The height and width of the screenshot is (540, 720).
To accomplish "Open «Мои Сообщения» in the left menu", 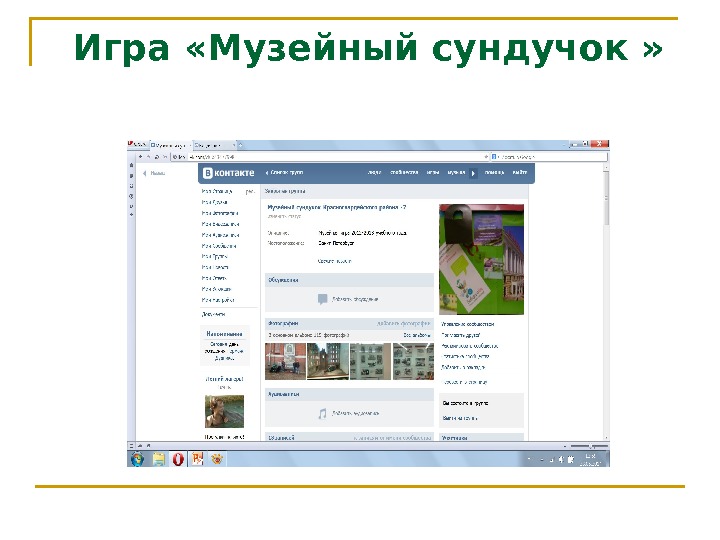I will [219, 246].
